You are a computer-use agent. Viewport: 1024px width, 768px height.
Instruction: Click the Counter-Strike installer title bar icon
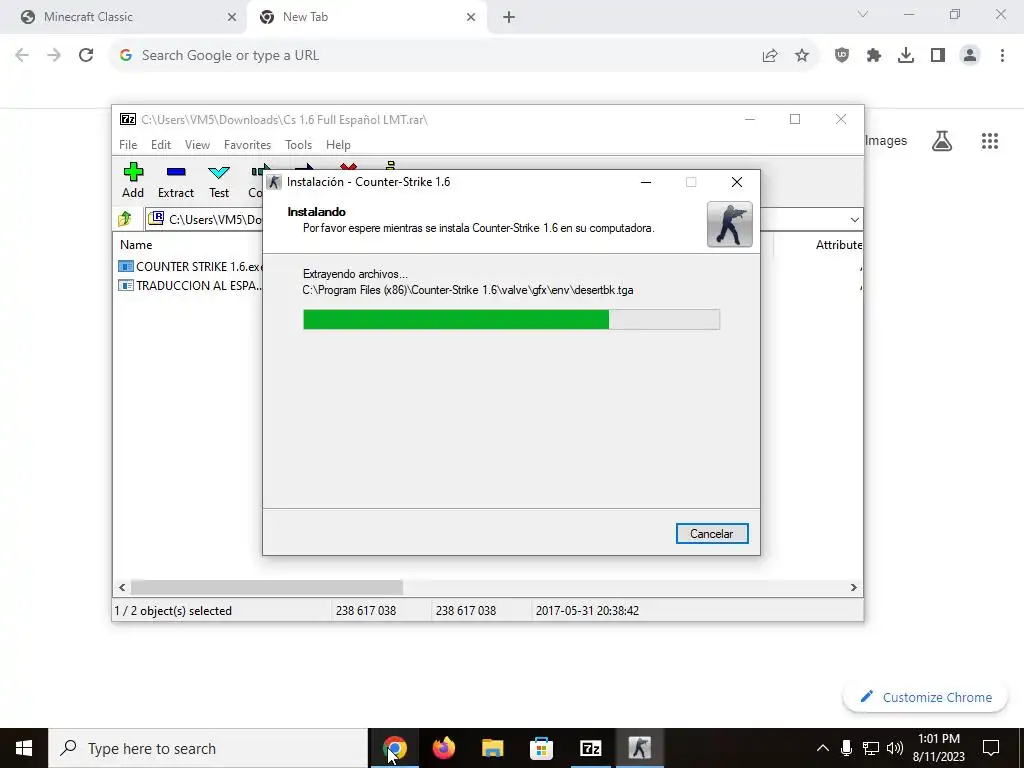point(274,182)
